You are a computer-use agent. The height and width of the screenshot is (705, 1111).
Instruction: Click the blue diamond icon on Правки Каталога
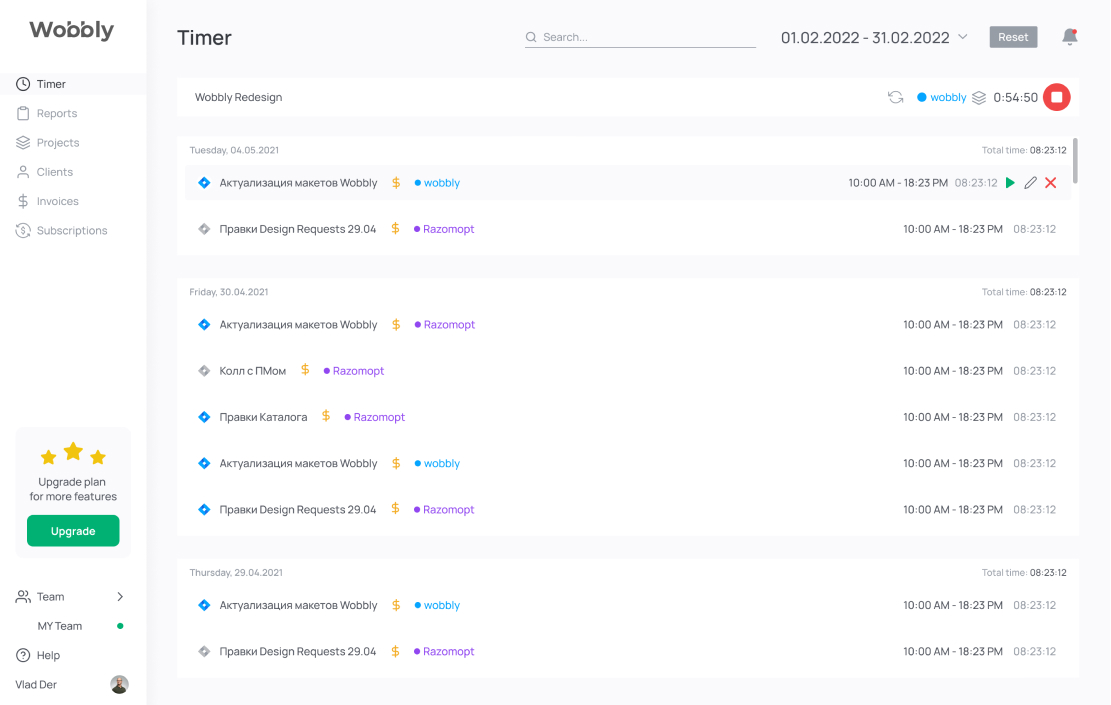coord(204,417)
